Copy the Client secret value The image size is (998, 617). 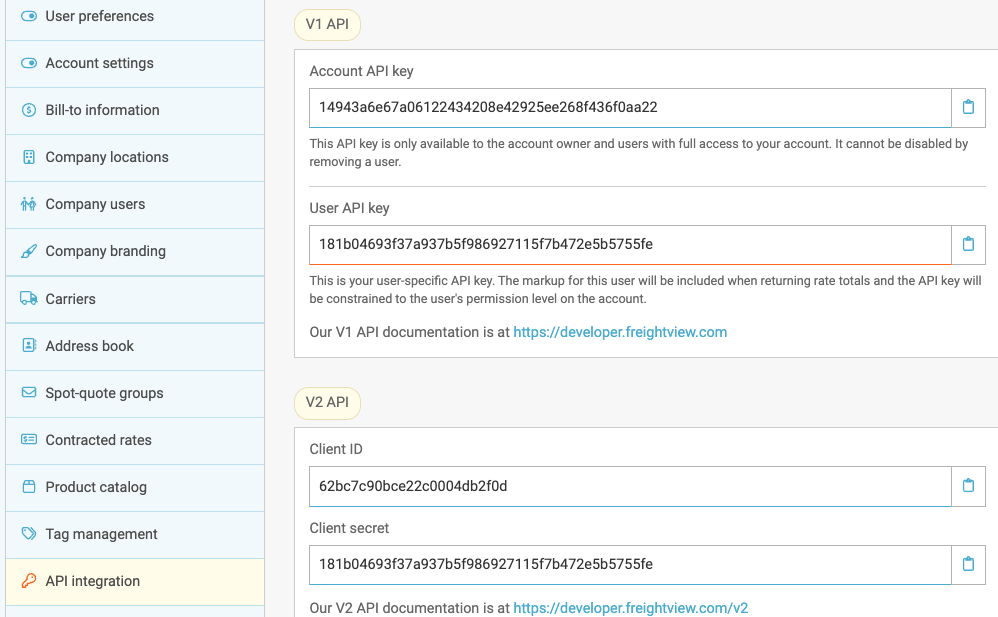969,564
